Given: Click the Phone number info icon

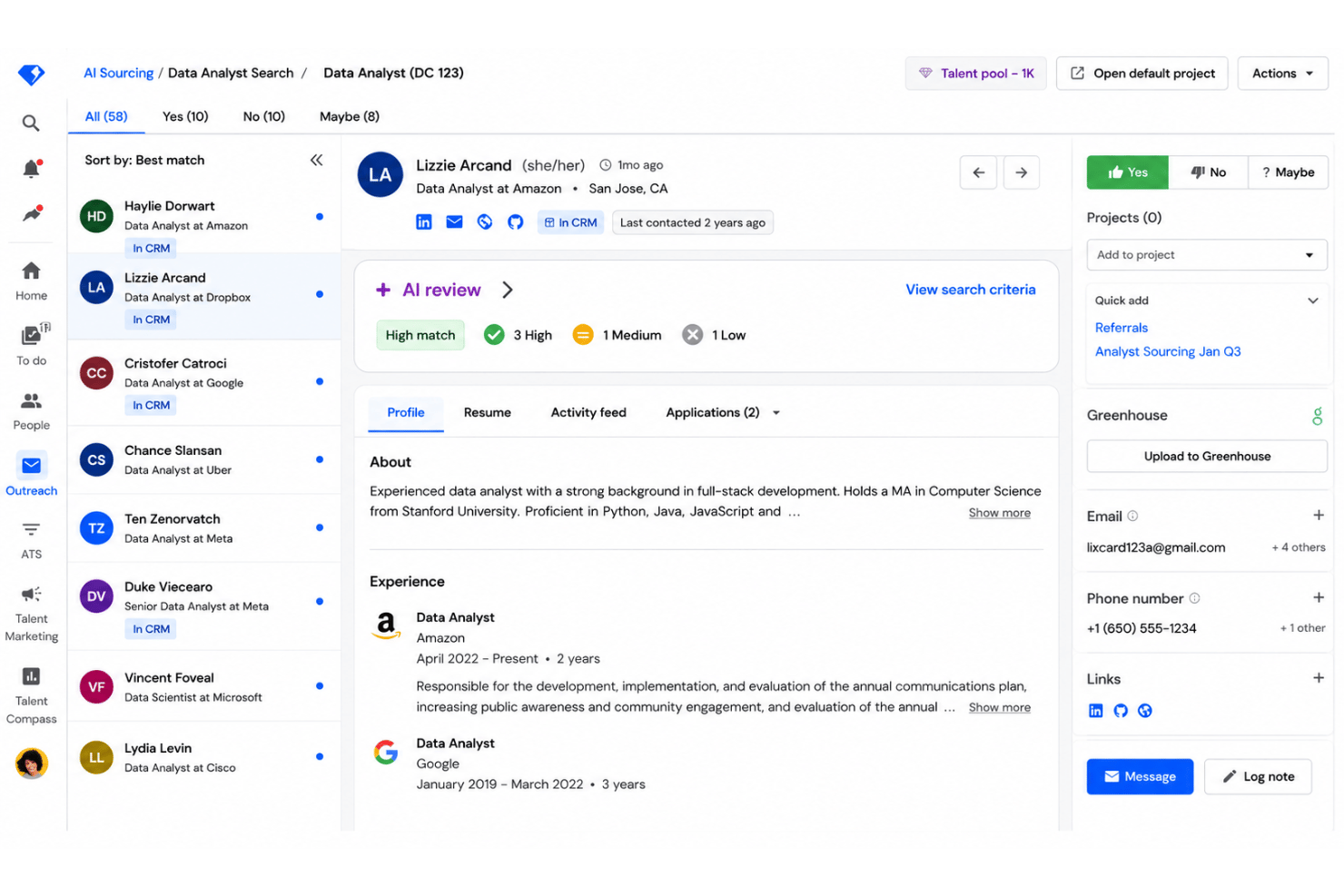Looking at the screenshot, I should pos(1194,598).
